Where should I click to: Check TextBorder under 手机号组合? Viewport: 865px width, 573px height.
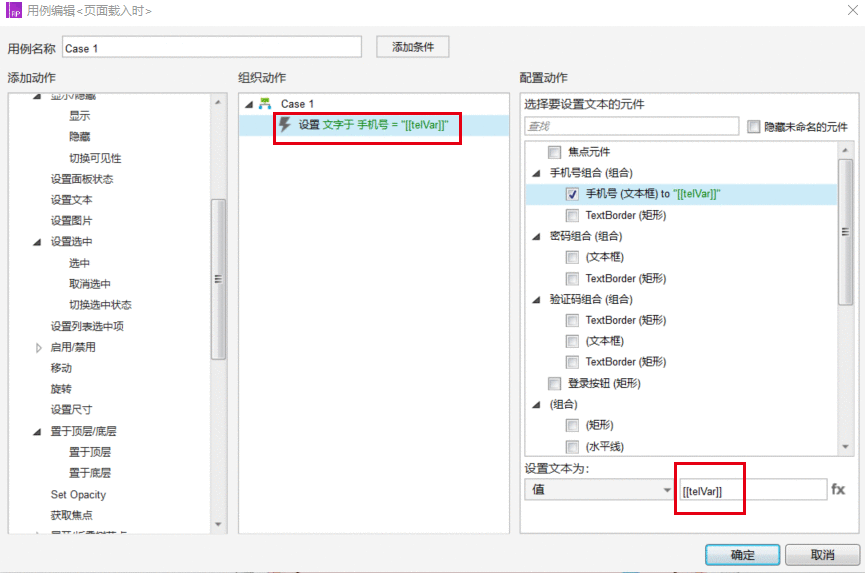click(572, 215)
